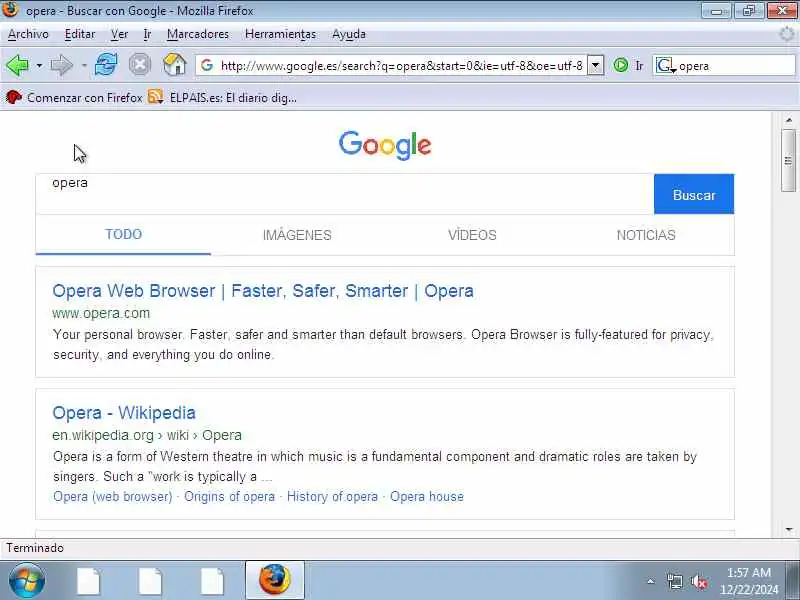Open the search engine selector dropdown
The height and width of the screenshot is (600, 800).
coord(666,66)
